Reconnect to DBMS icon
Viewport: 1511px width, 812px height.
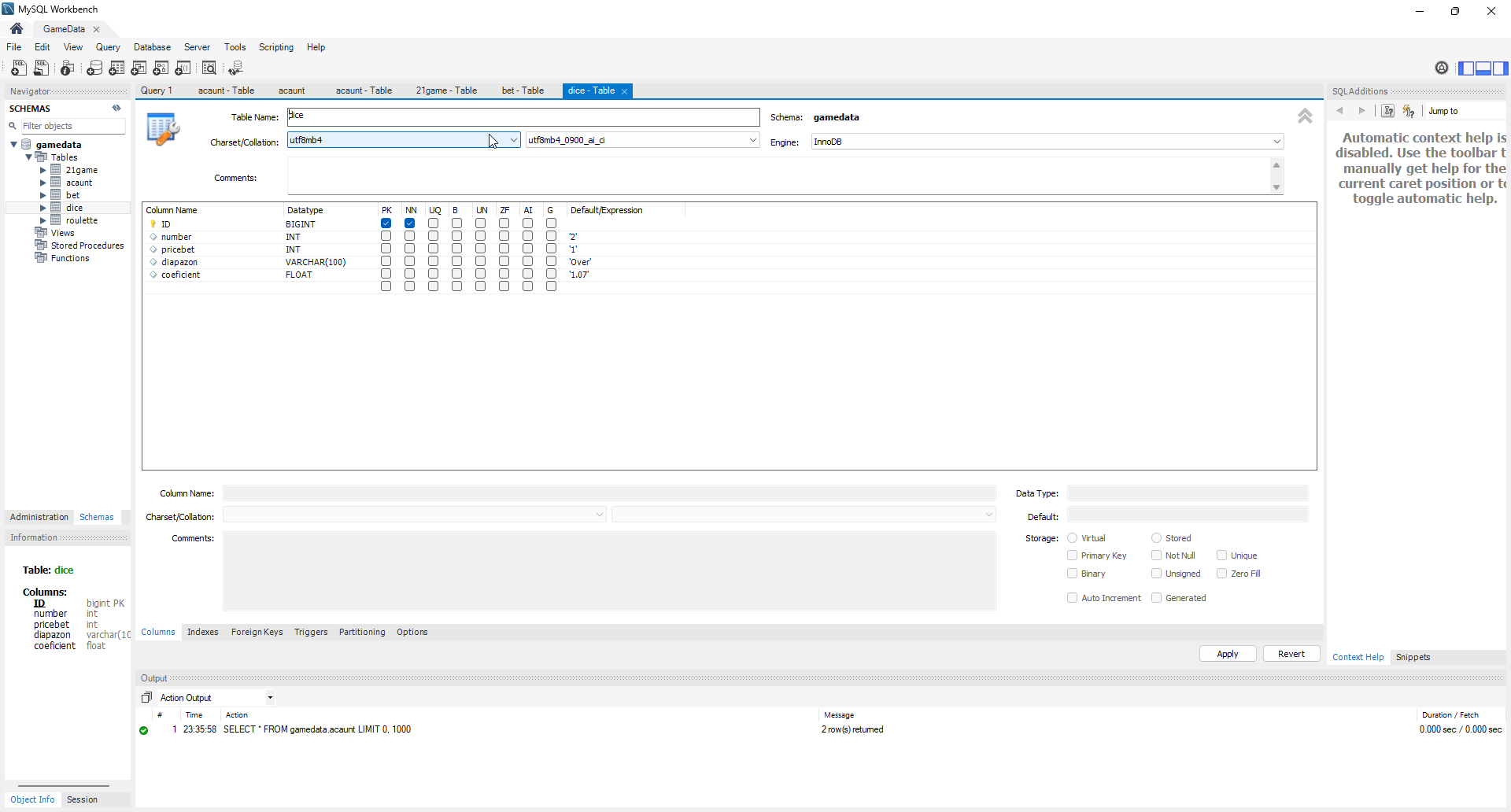point(235,68)
